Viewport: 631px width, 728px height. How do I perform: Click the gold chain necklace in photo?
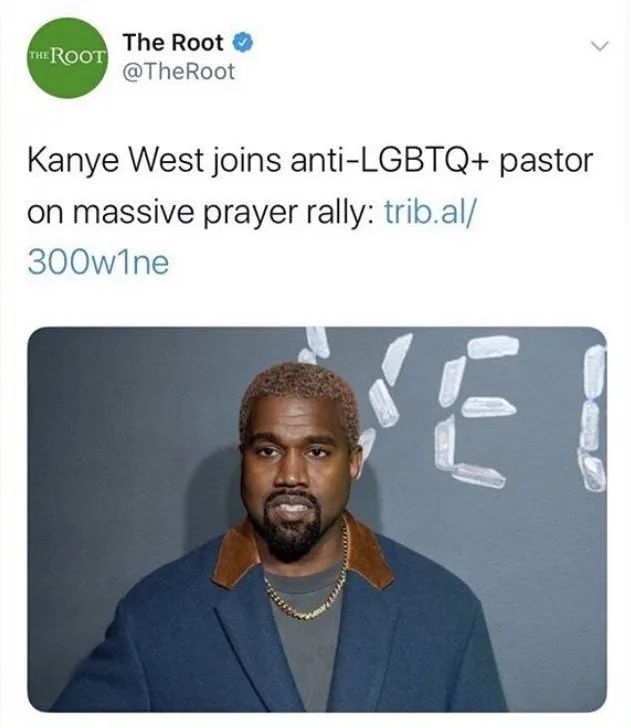pyautogui.click(x=310, y=583)
